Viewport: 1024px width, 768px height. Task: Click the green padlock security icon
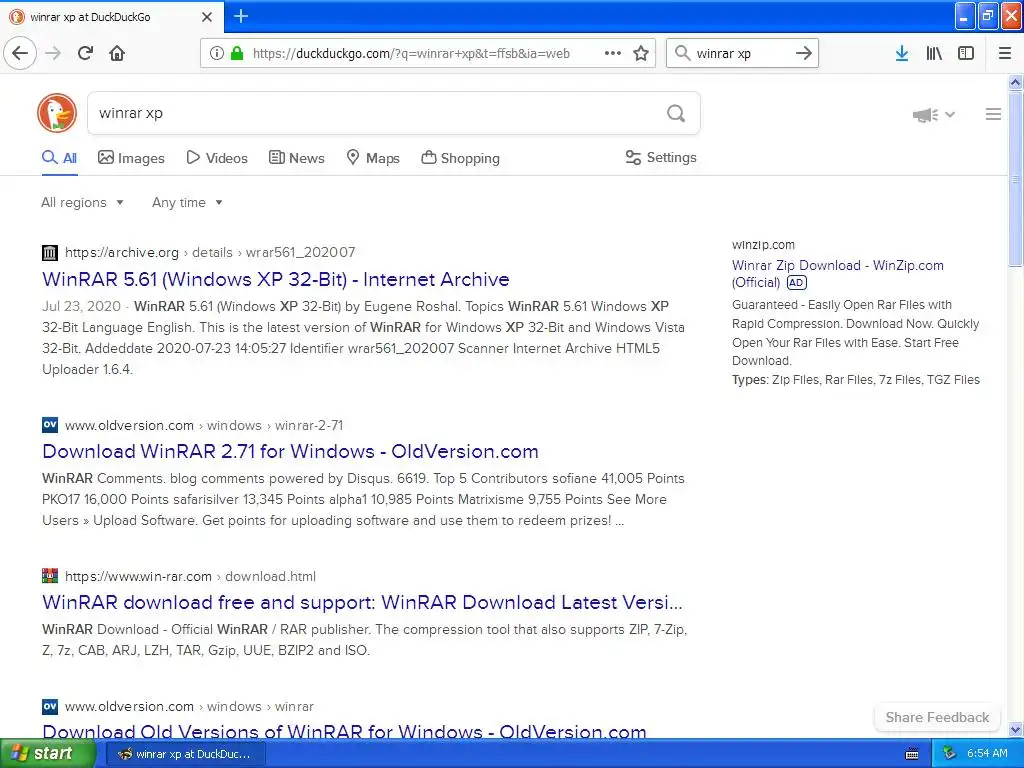point(236,53)
